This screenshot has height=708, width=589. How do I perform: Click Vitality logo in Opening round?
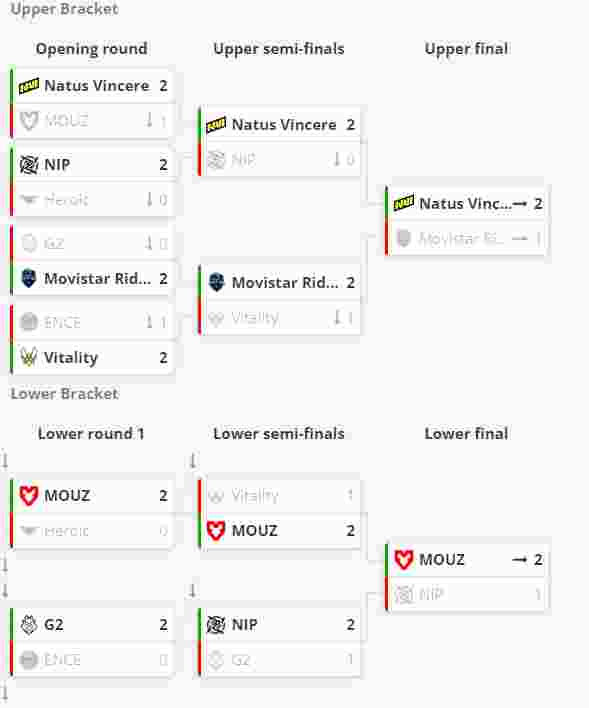tap(28, 358)
